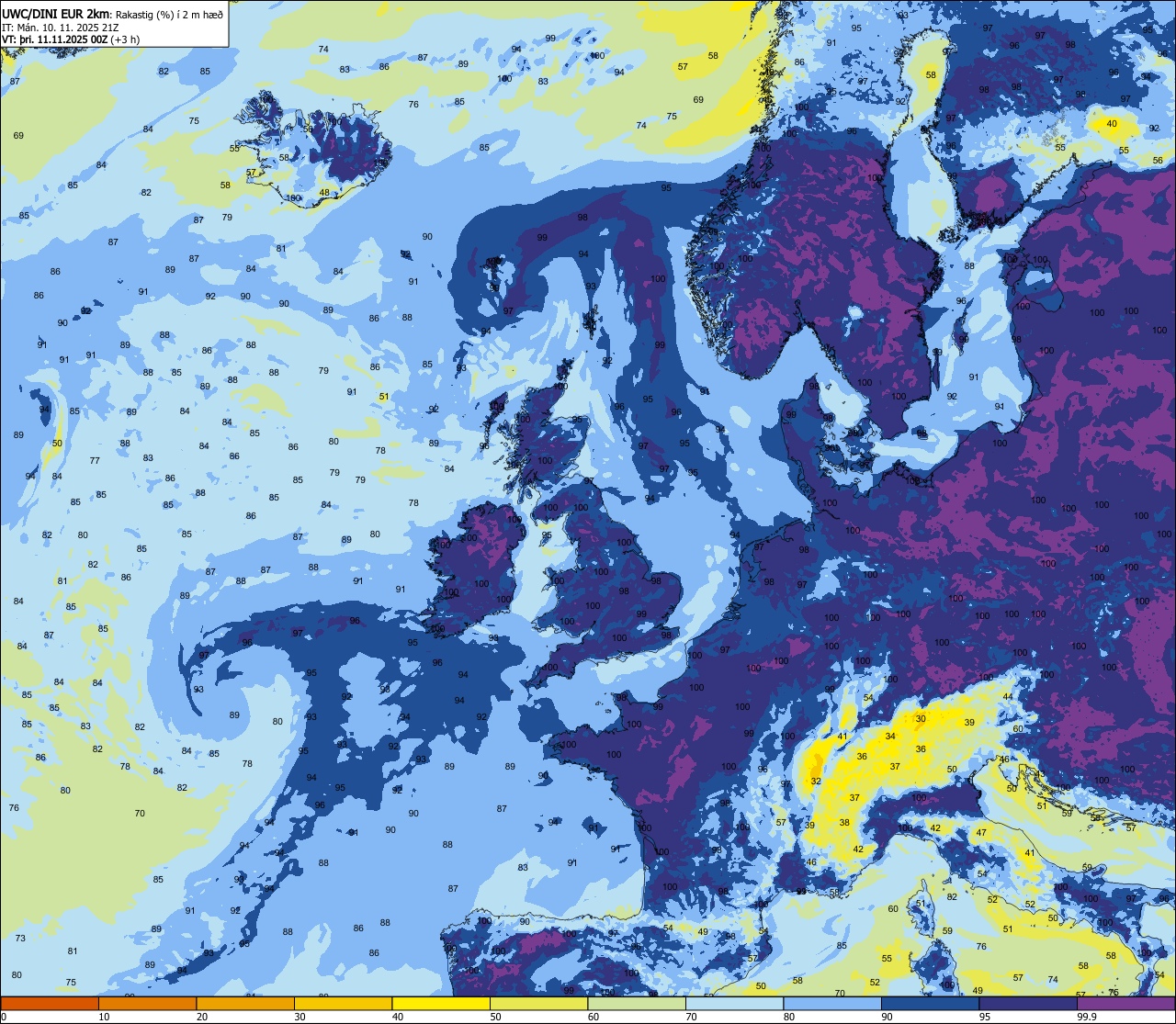Image resolution: width=1176 pixels, height=1024 pixels.
Task: Select the yellow legend band between 40 and 50
Action: [441, 1003]
